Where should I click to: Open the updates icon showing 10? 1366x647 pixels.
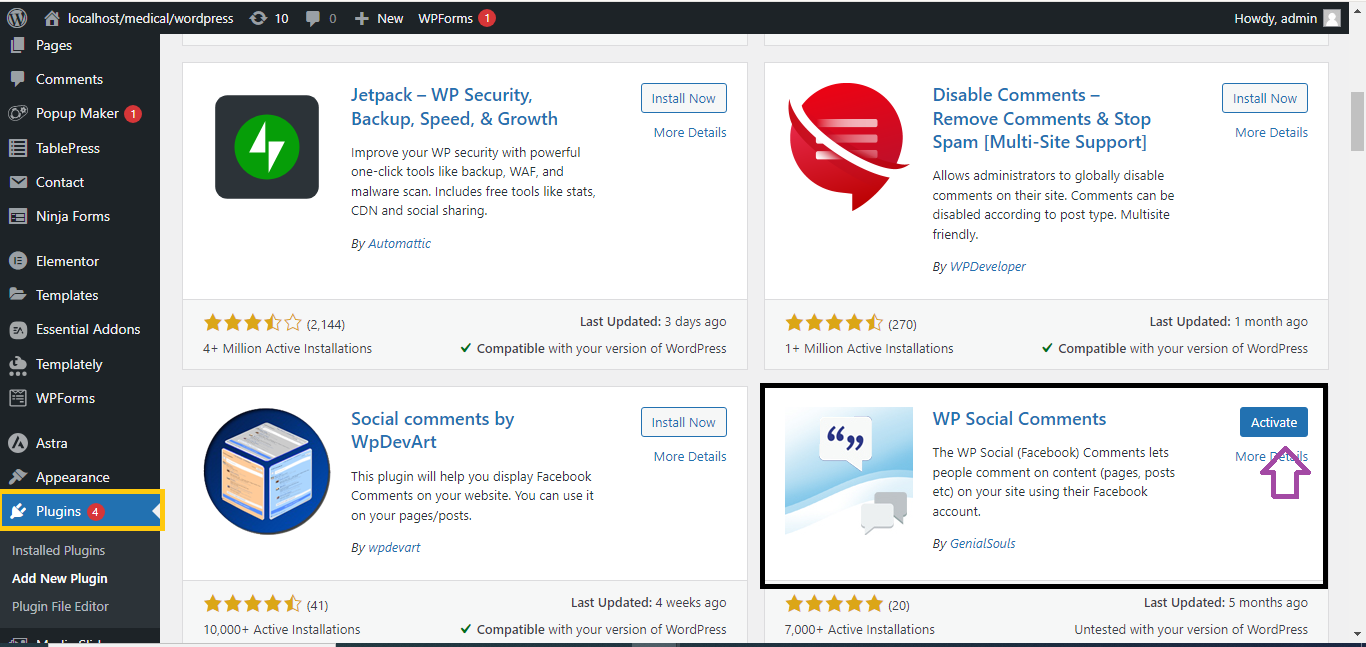(x=258, y=18)
